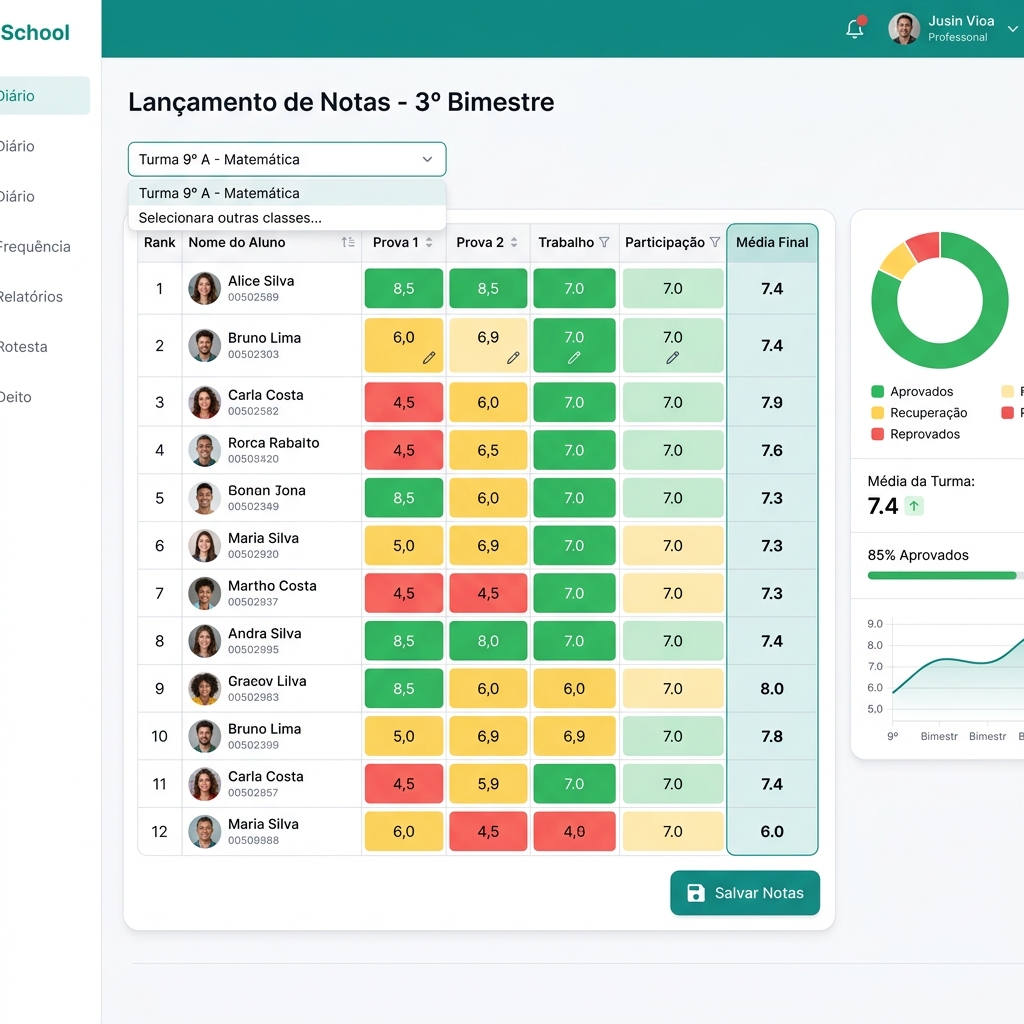Click Martho Costa student name
1024x1024 pixels.
pos(272,586)
